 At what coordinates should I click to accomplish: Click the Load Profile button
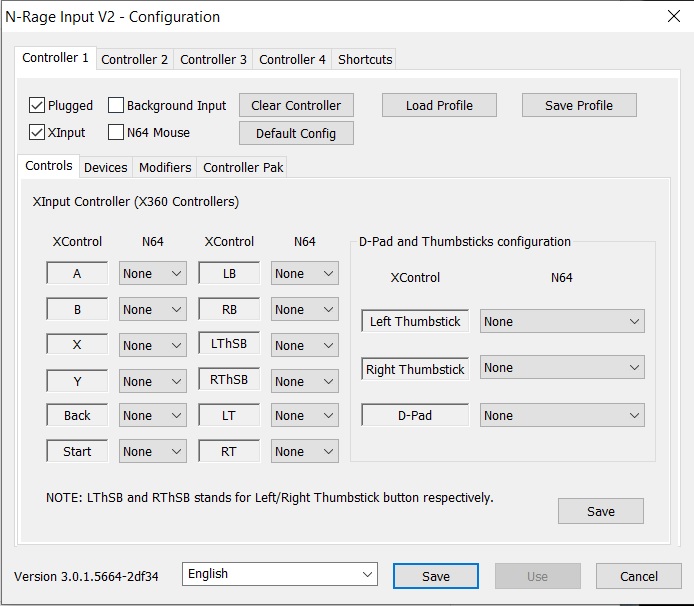pyautogui.click(x=439, y=105)
